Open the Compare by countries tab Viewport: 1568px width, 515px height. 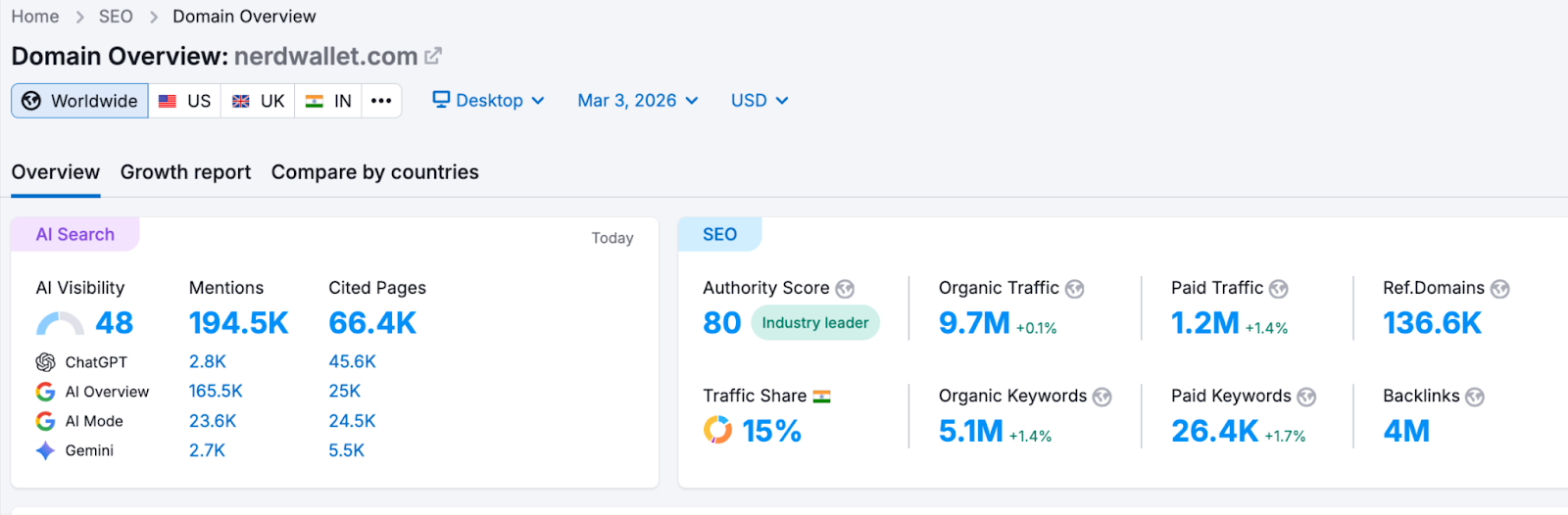click(x=374, y=172)
